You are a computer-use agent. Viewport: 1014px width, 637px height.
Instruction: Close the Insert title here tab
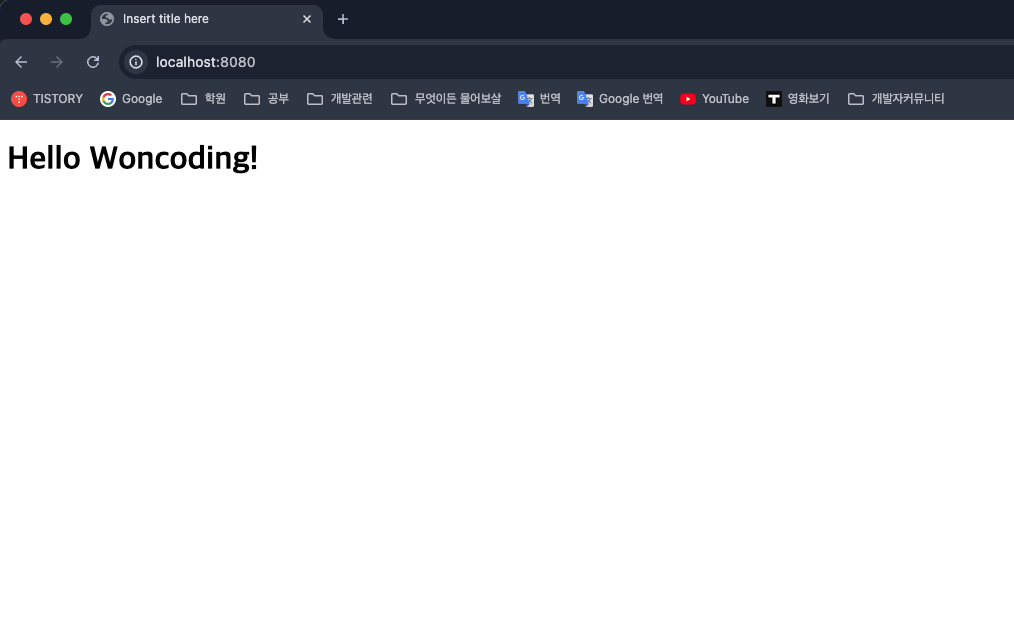307,19
